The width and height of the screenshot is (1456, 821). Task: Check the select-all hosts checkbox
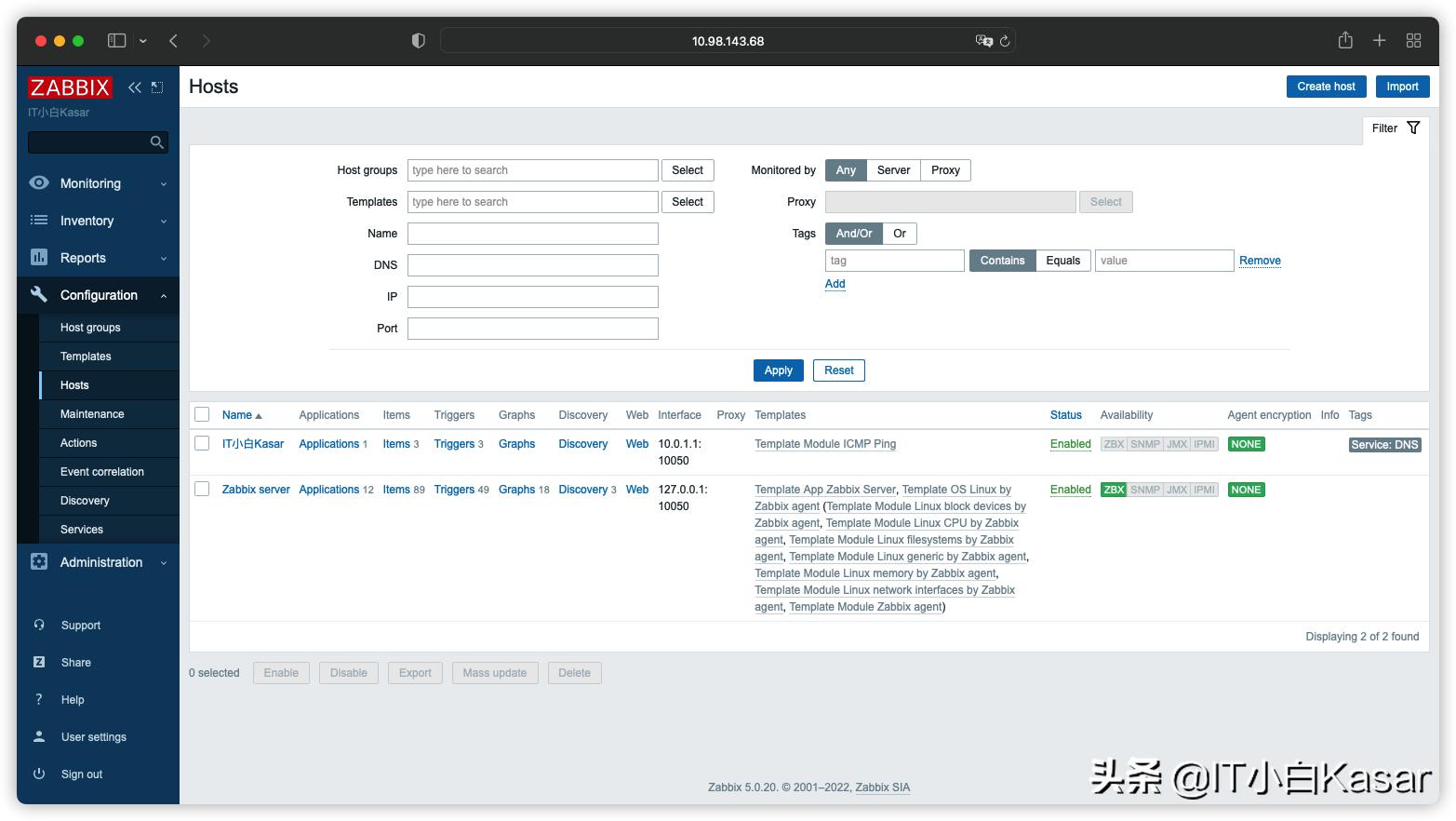(x=202, y=414)
